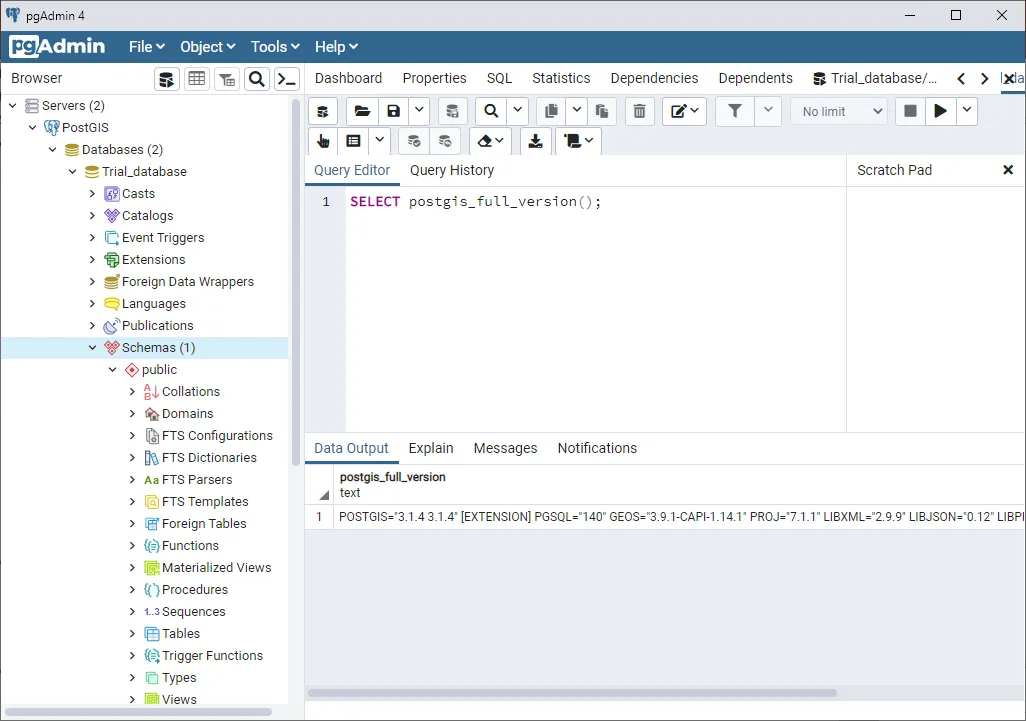This screenshot has height=721, width=1026.
Task: Expand the Tables tree node
Action: tap(132, 634)
